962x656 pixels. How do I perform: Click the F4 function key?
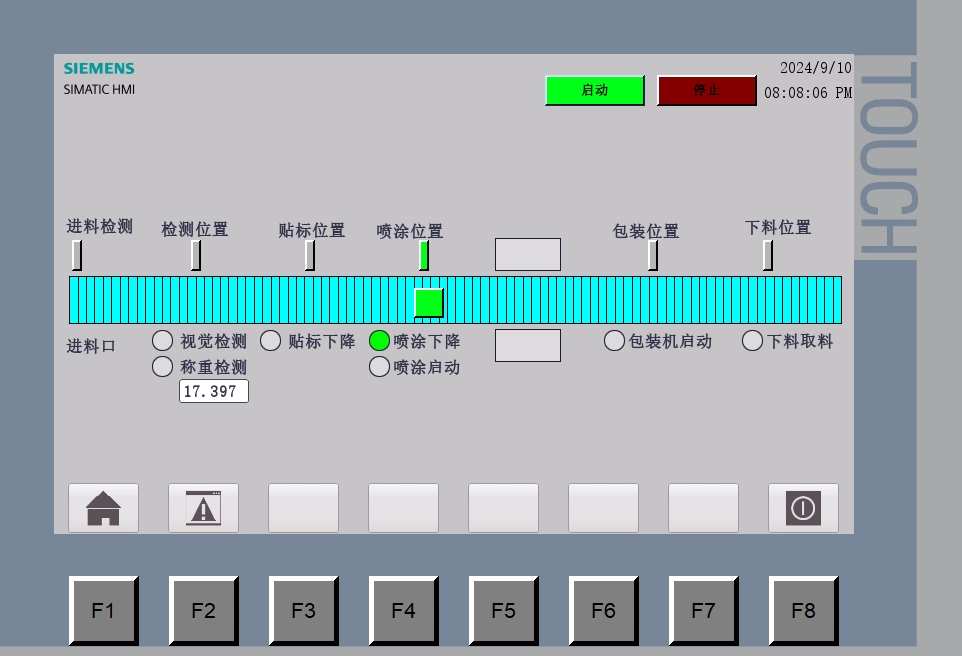[404, 611]
